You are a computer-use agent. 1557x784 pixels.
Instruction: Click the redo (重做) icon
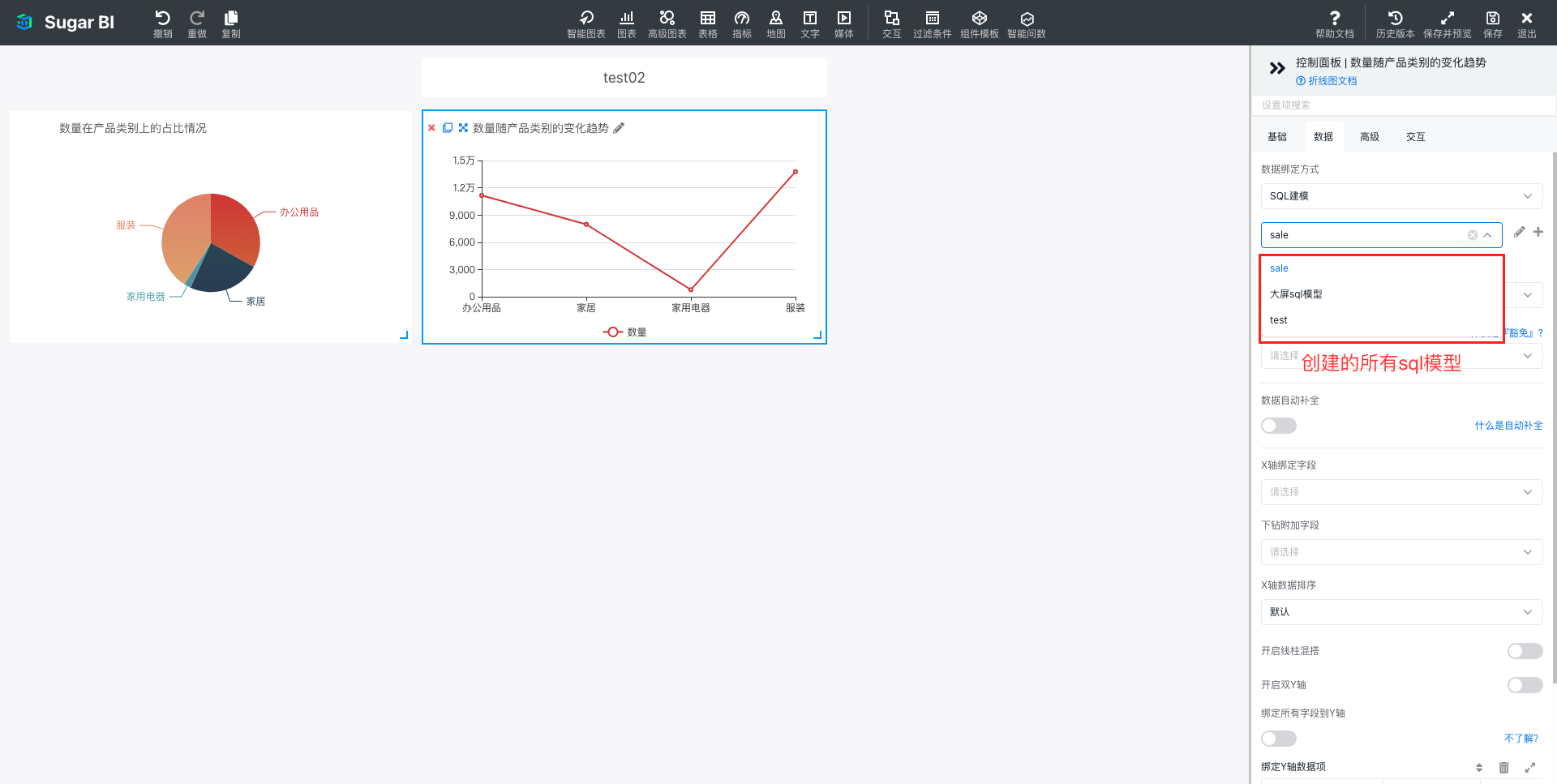pyautogui.click(x=197, y=24)
